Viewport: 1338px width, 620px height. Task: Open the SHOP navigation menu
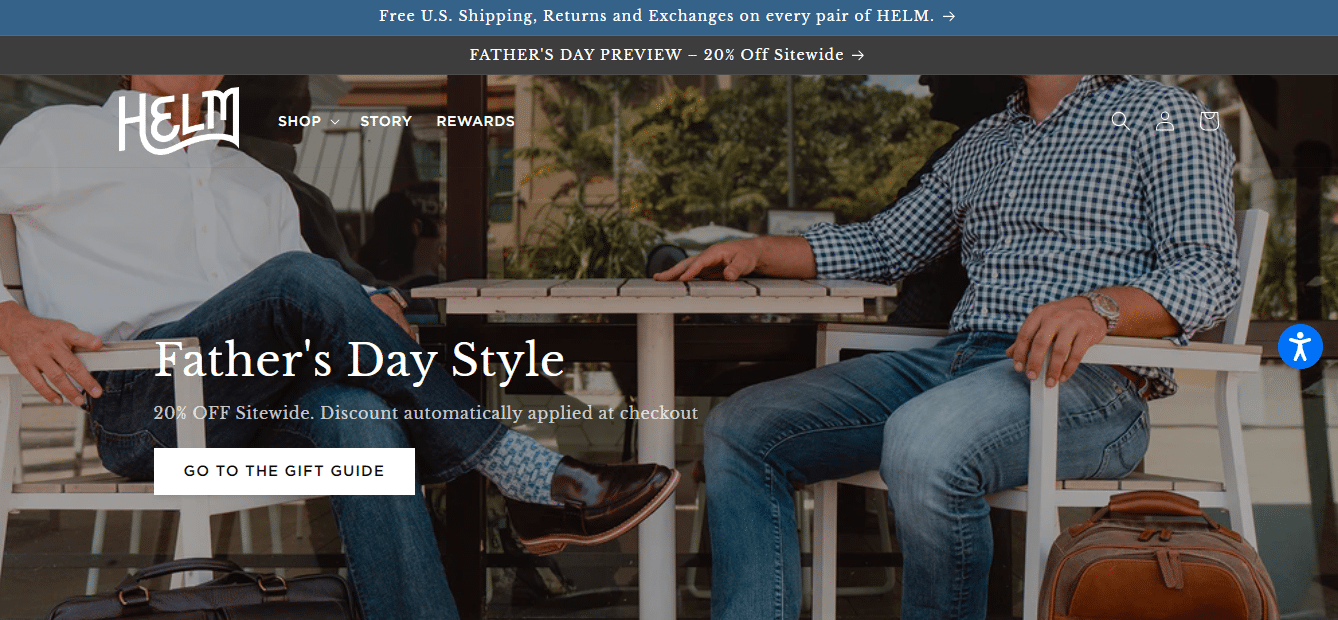pos(298,121)
